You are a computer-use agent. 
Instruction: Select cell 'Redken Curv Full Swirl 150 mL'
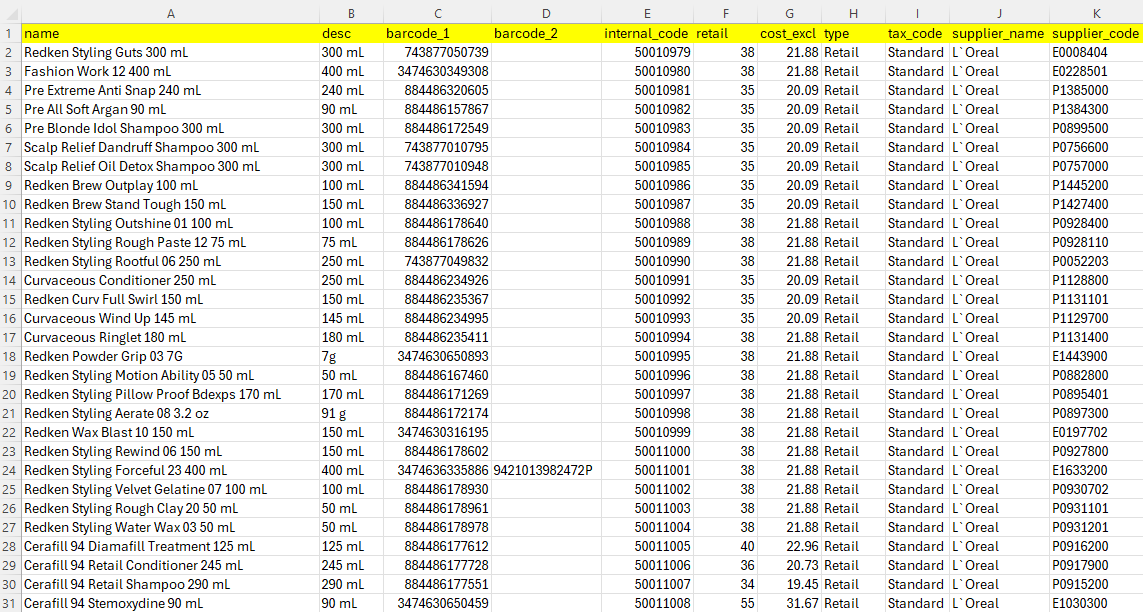171,299
